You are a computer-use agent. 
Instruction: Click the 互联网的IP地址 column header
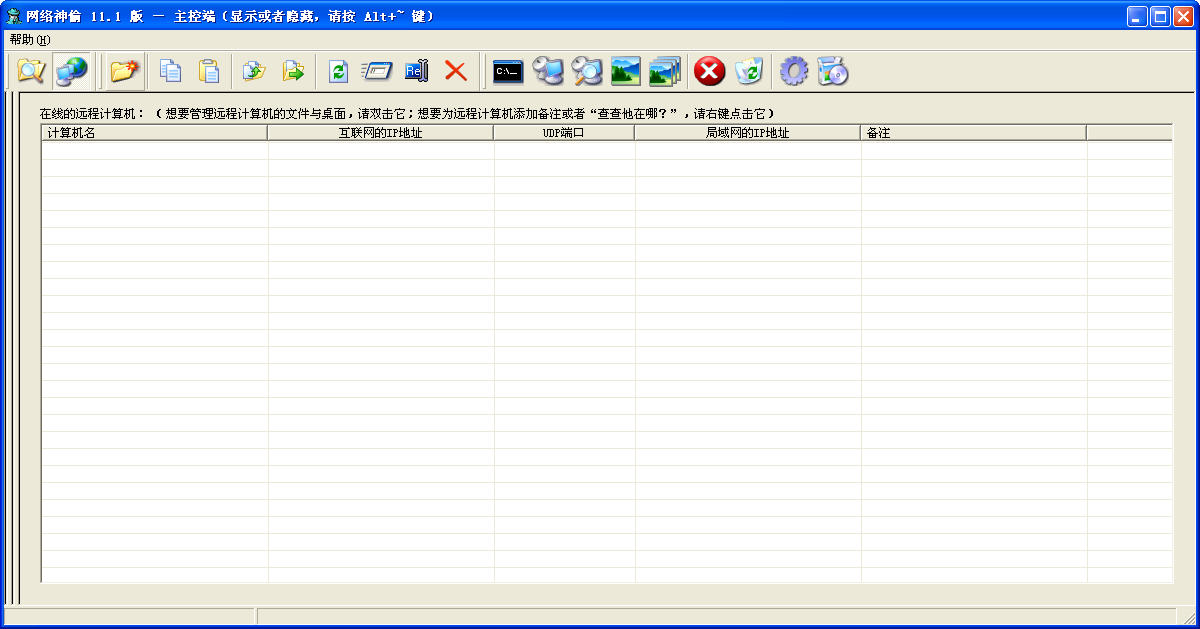380,133
